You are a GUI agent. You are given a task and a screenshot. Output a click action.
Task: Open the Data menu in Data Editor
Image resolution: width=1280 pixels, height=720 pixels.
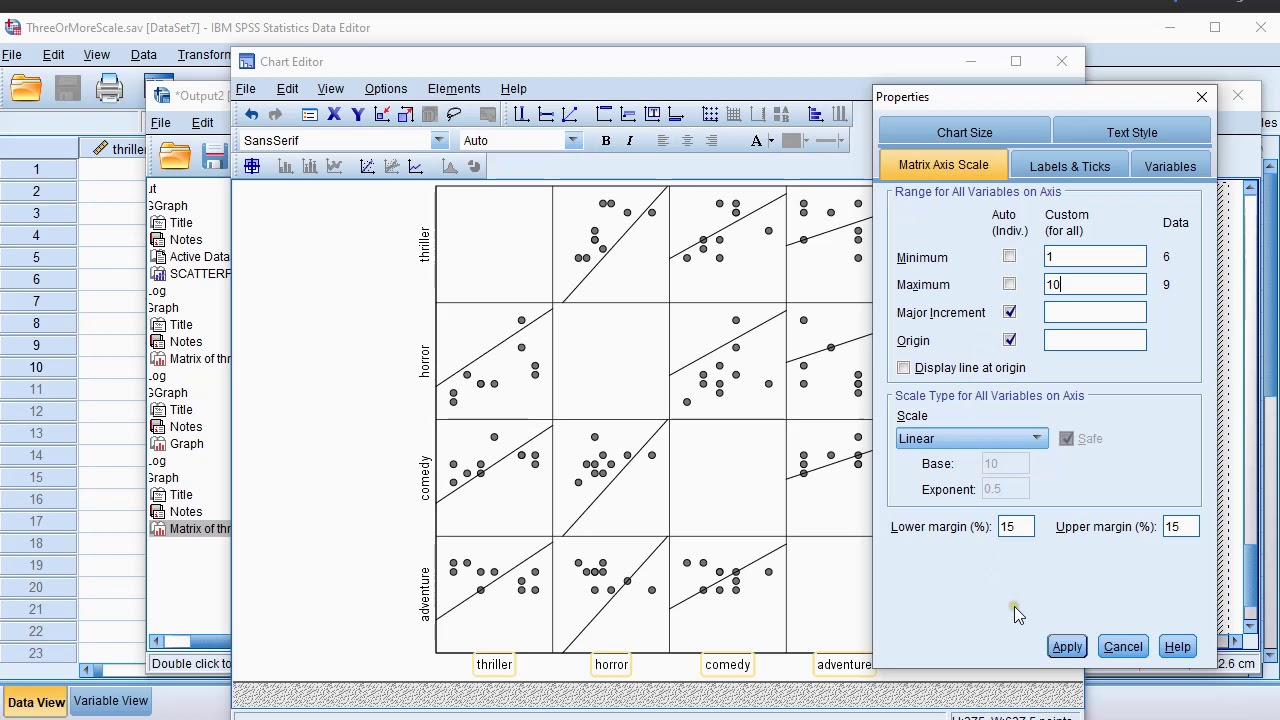pyautogui.click(x=143, y=55)
